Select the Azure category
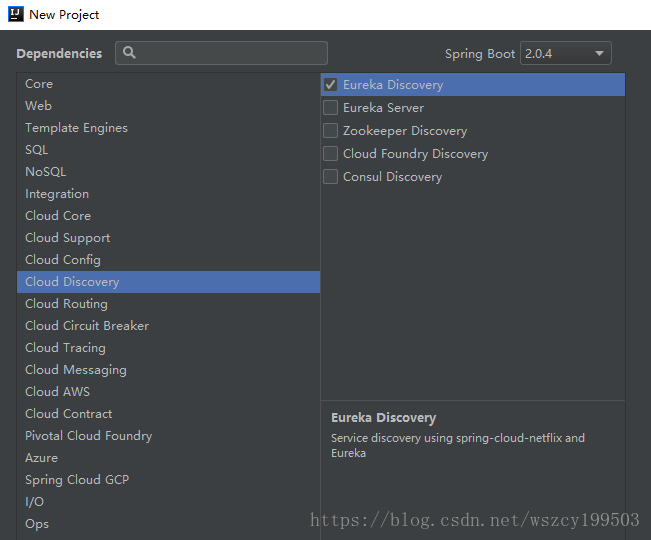This screenshot has height=540, width=651. (168, 458)
